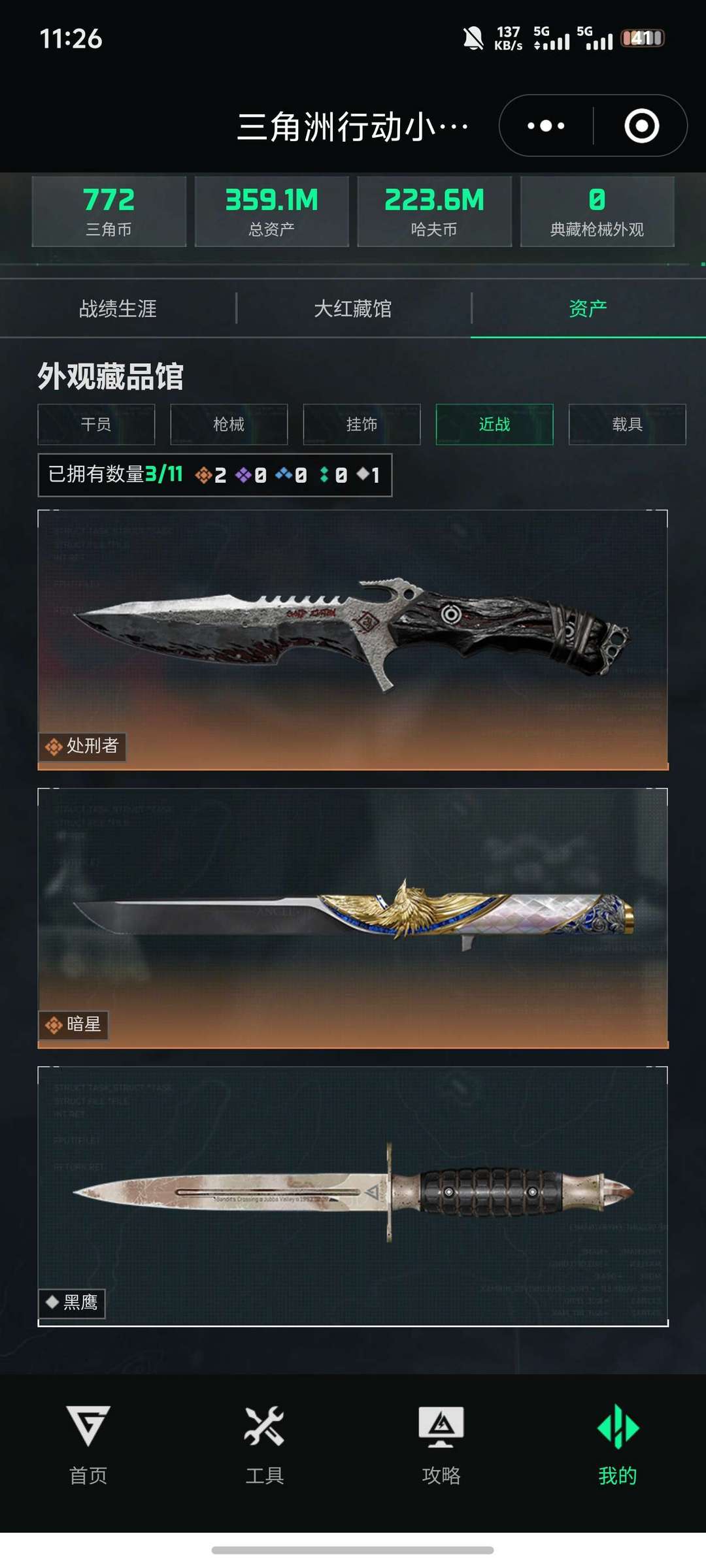
Task: Open the 黑鹰 dagger thumbnail
Action: [353, 1196]
